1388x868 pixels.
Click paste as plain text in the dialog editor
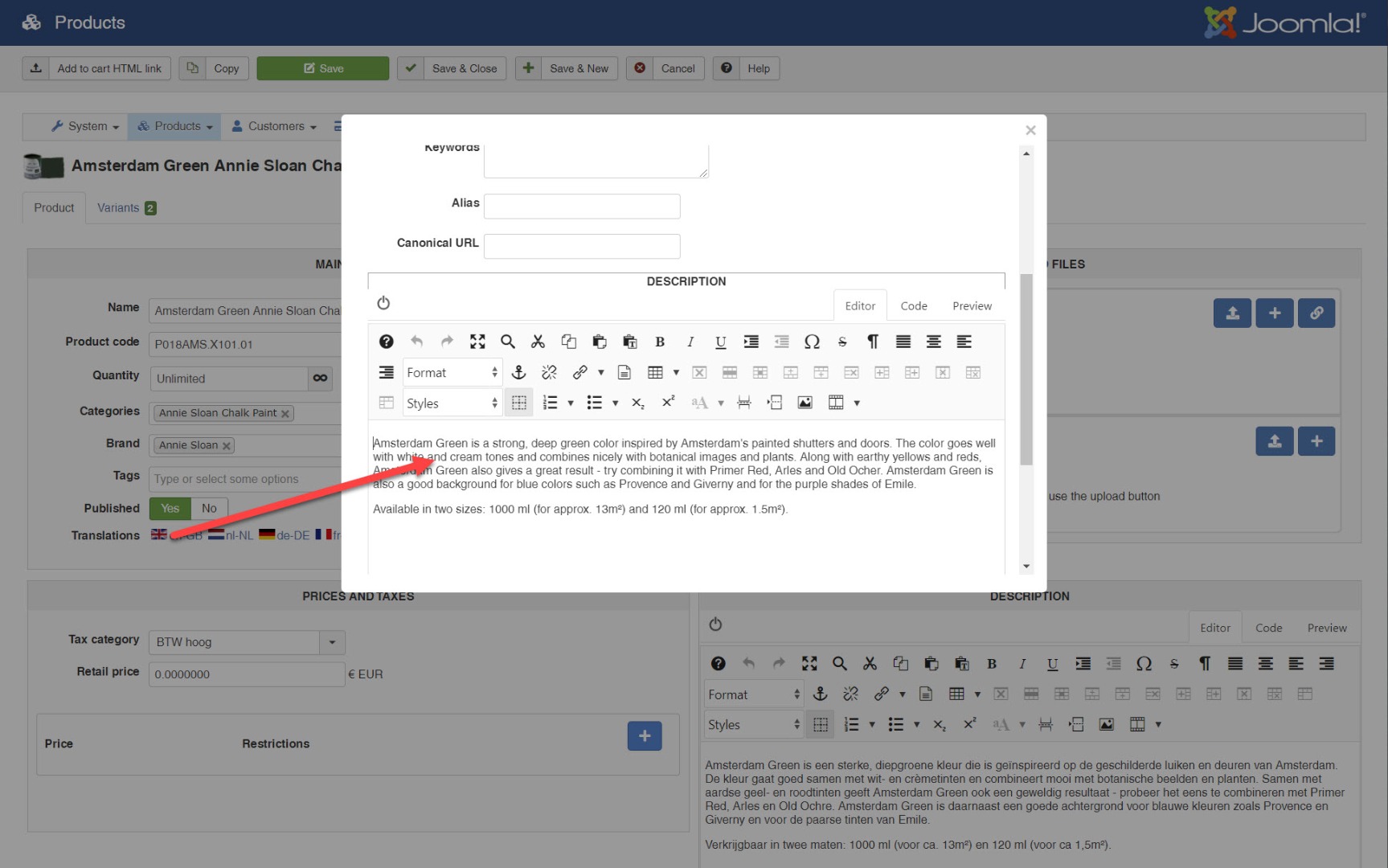[x=629, y=342]
